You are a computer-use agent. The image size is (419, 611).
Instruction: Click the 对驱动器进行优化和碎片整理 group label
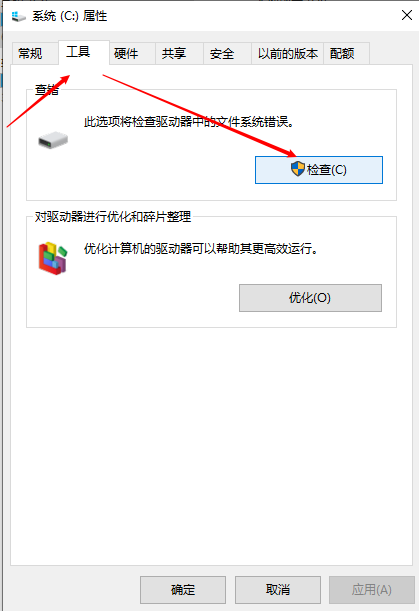113,217
